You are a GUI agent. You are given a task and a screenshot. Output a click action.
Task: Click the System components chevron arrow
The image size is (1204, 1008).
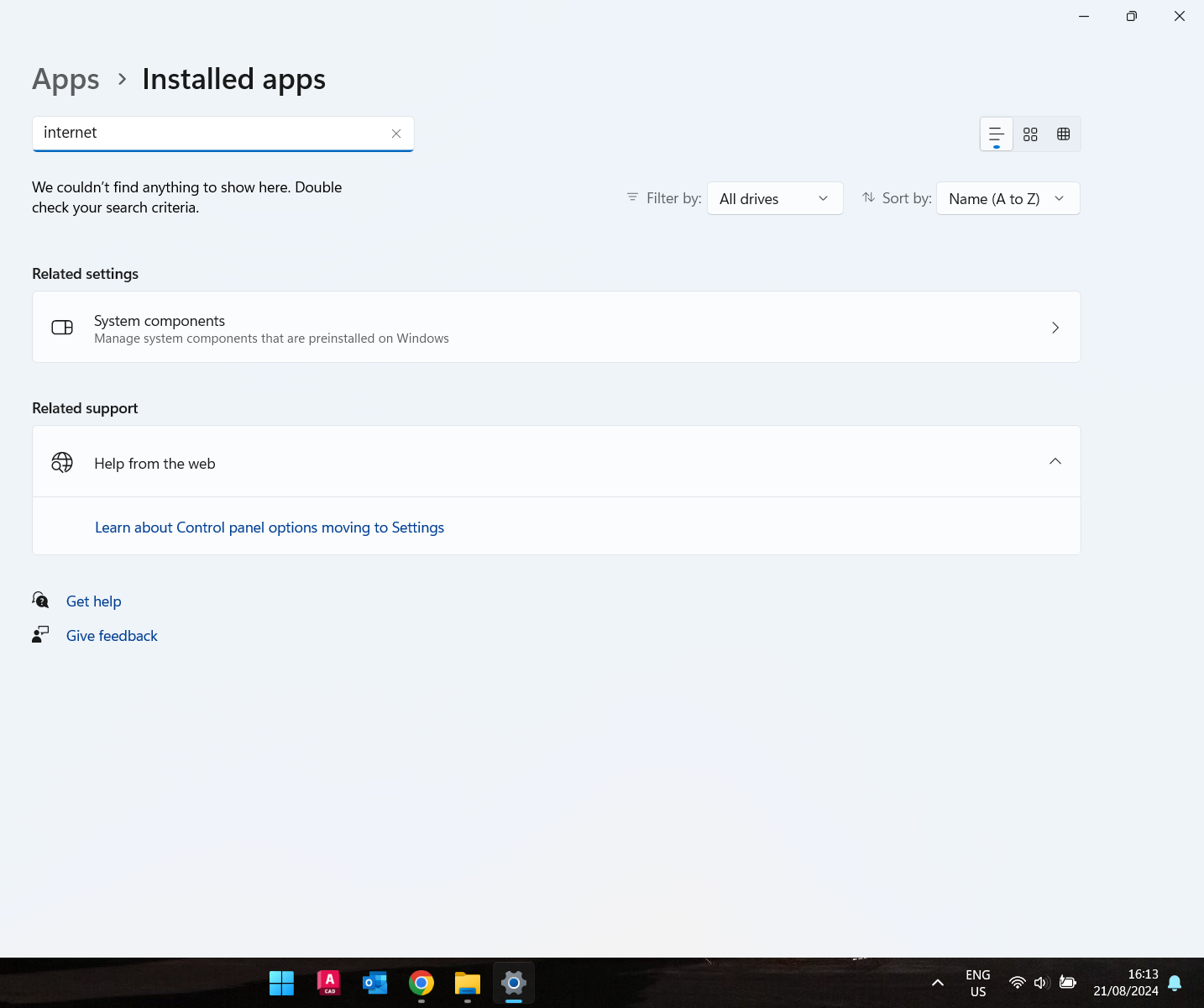coord(1055,328)
